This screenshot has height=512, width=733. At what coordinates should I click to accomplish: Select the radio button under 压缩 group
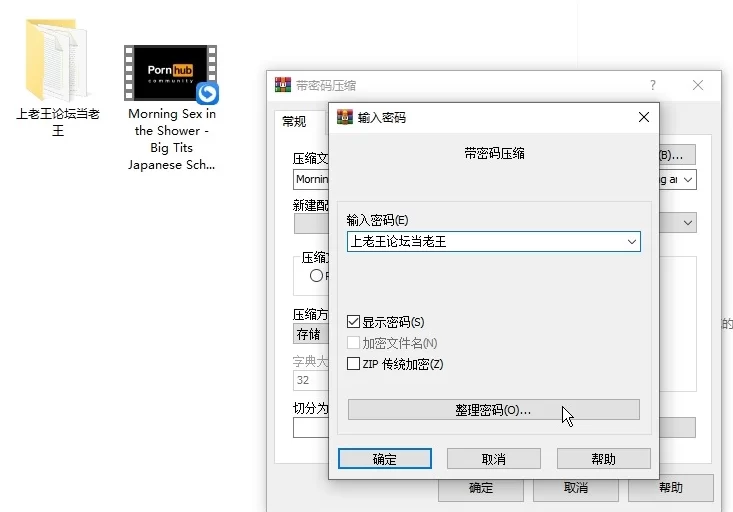(316, 275)
